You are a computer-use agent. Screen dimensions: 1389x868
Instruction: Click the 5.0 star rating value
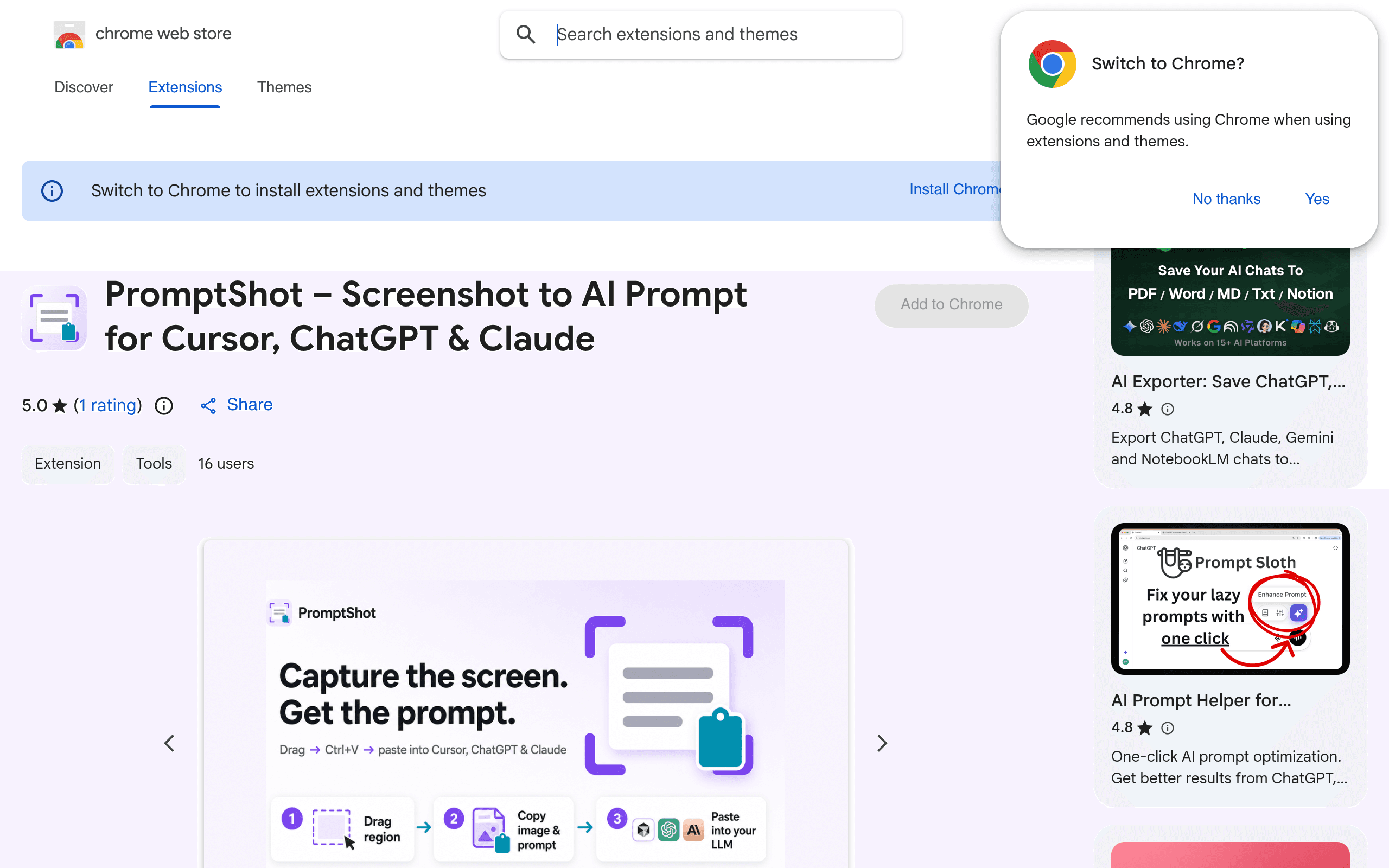click(34, 406)
